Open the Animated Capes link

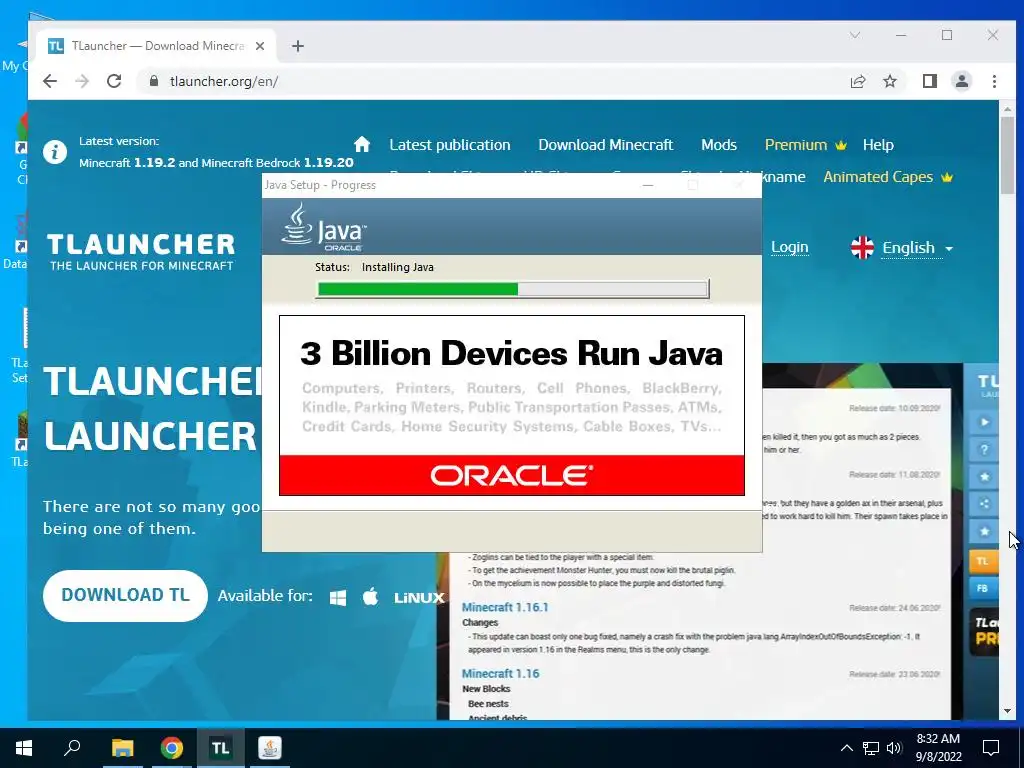point(888,177)
